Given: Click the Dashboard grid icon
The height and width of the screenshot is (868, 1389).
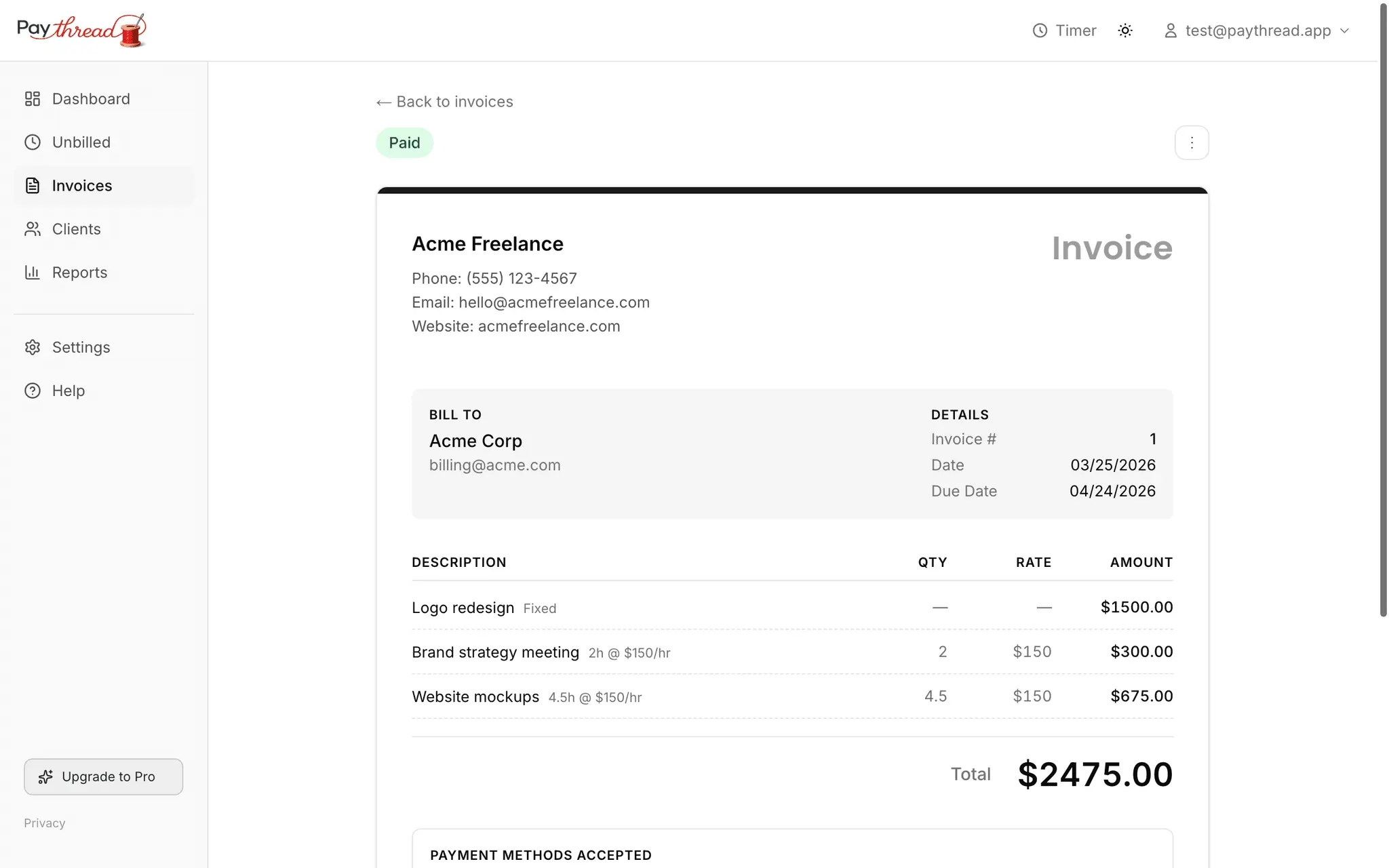Looking at the screenshot, I should tap(33, 99).
